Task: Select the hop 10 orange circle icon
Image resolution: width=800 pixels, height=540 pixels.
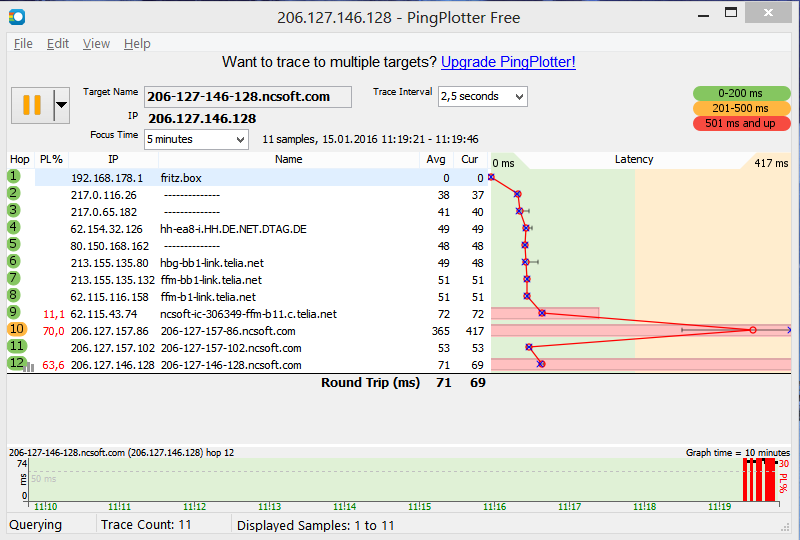Action: point(16,329)
